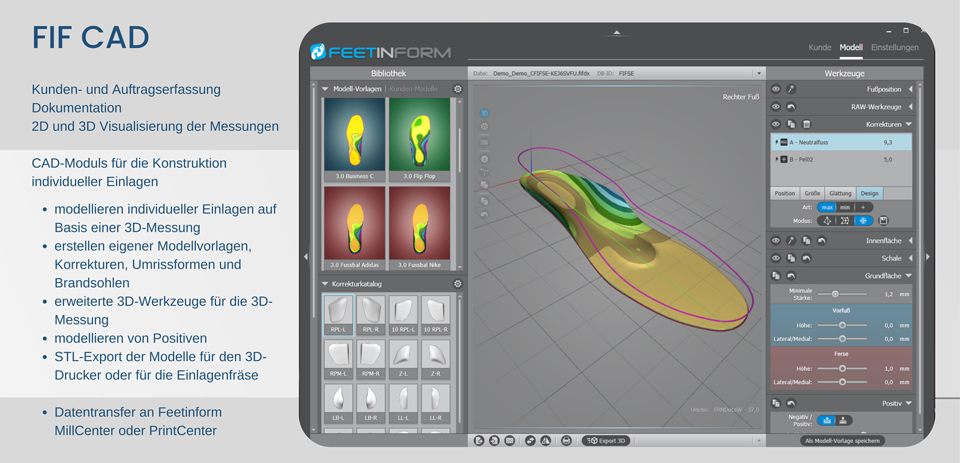960x463 pixels.
Task: Click the undo icon in Grundfläche header
Action: [792, 276]
